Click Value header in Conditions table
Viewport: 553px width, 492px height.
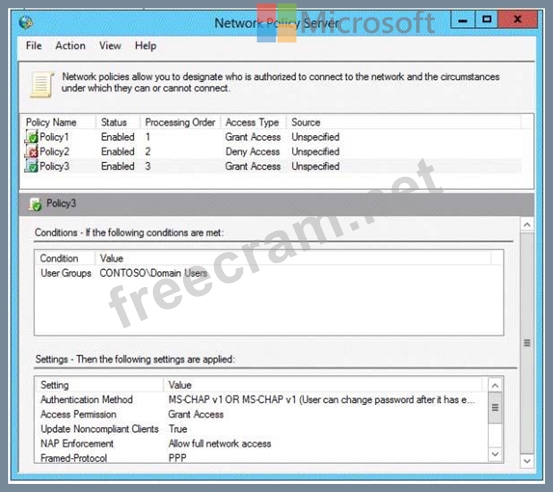point(111,258)
